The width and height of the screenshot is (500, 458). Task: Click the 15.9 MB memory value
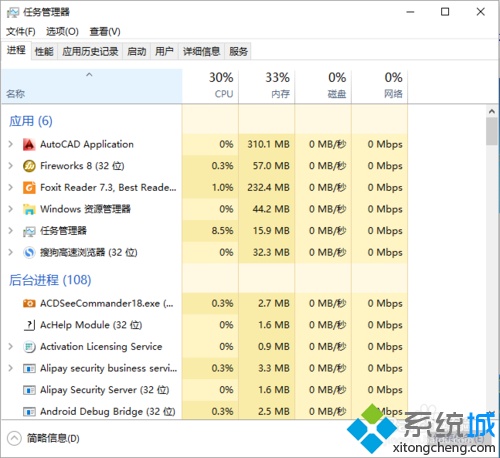[271, 231]
